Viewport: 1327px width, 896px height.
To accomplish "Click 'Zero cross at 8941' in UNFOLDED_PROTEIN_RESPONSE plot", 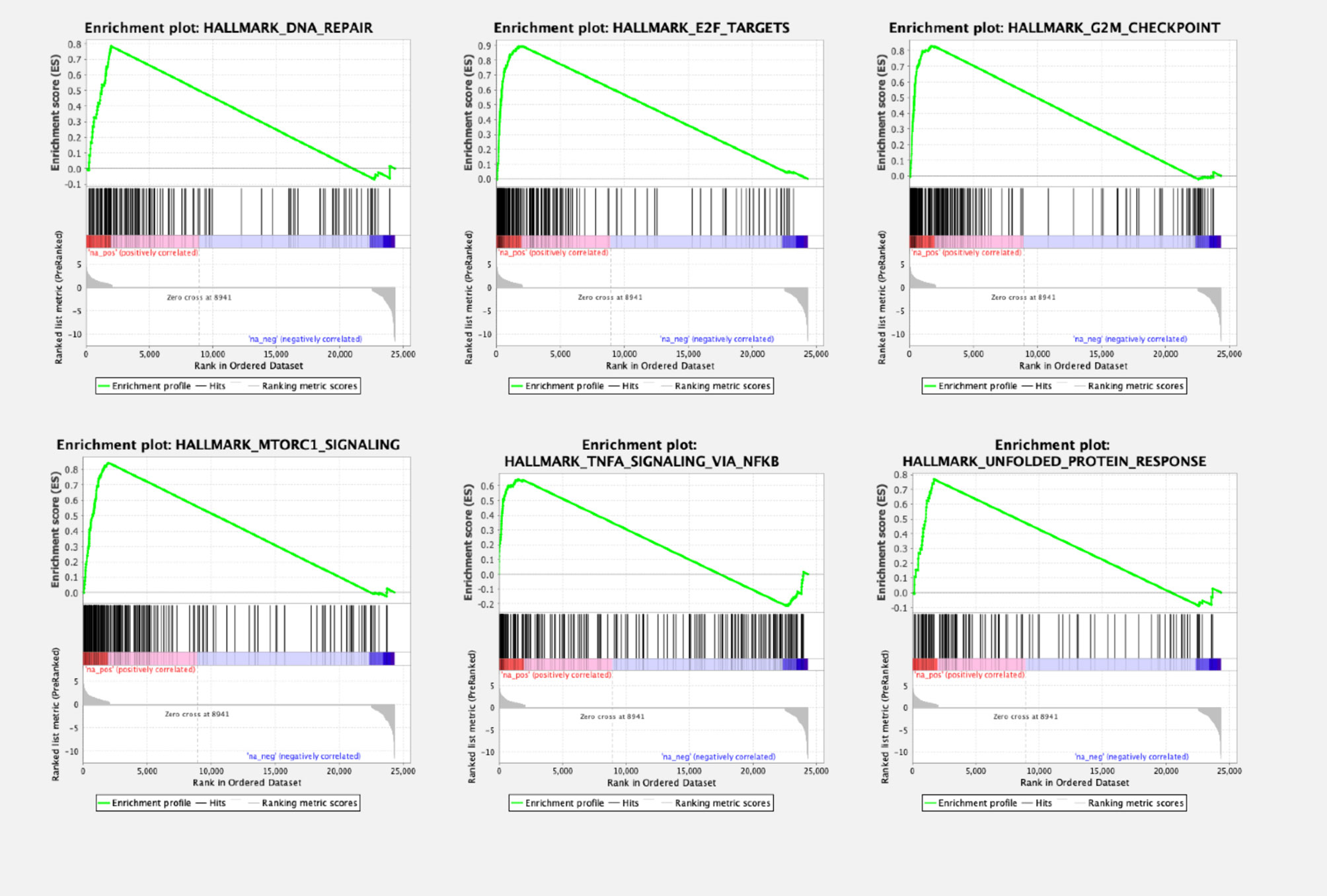I will tap(1026, 716).
